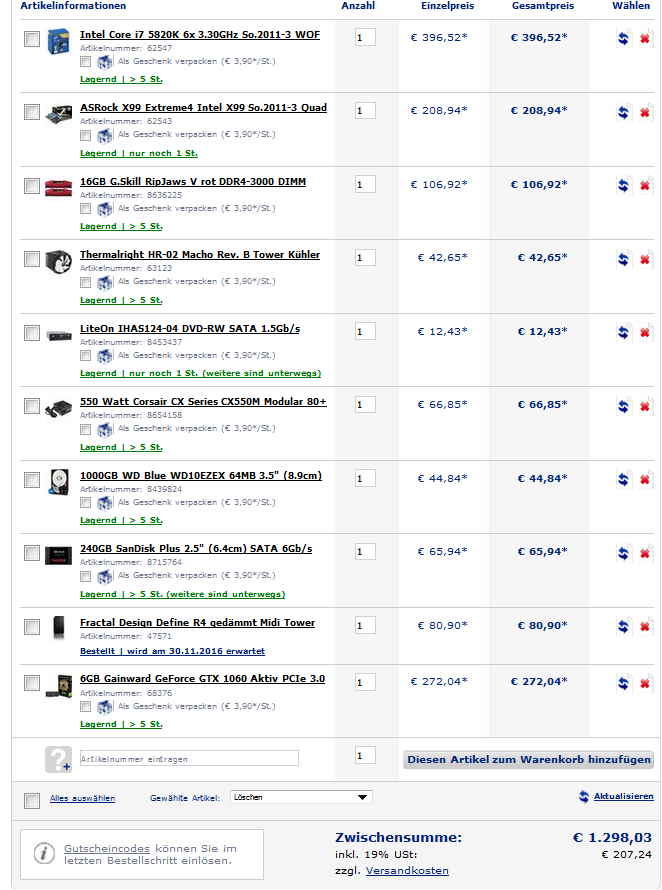This screenshot has height=890, width=662.
Task: Open the Gewählte Artikel Löschen dropdown
Action: [x=301, y=797]
